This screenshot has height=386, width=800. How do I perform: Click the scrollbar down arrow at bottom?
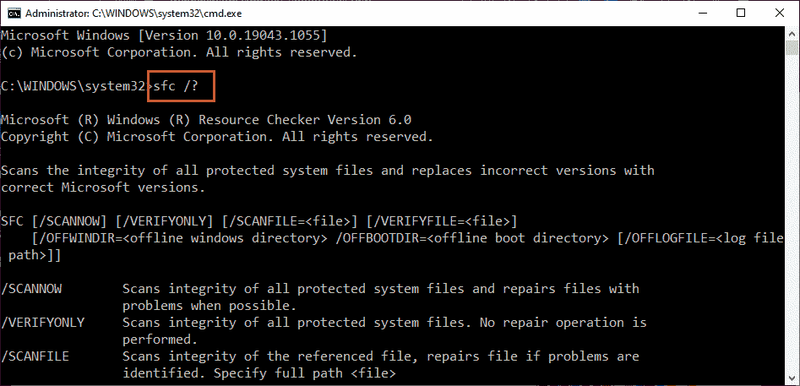[x=791, y=379]
